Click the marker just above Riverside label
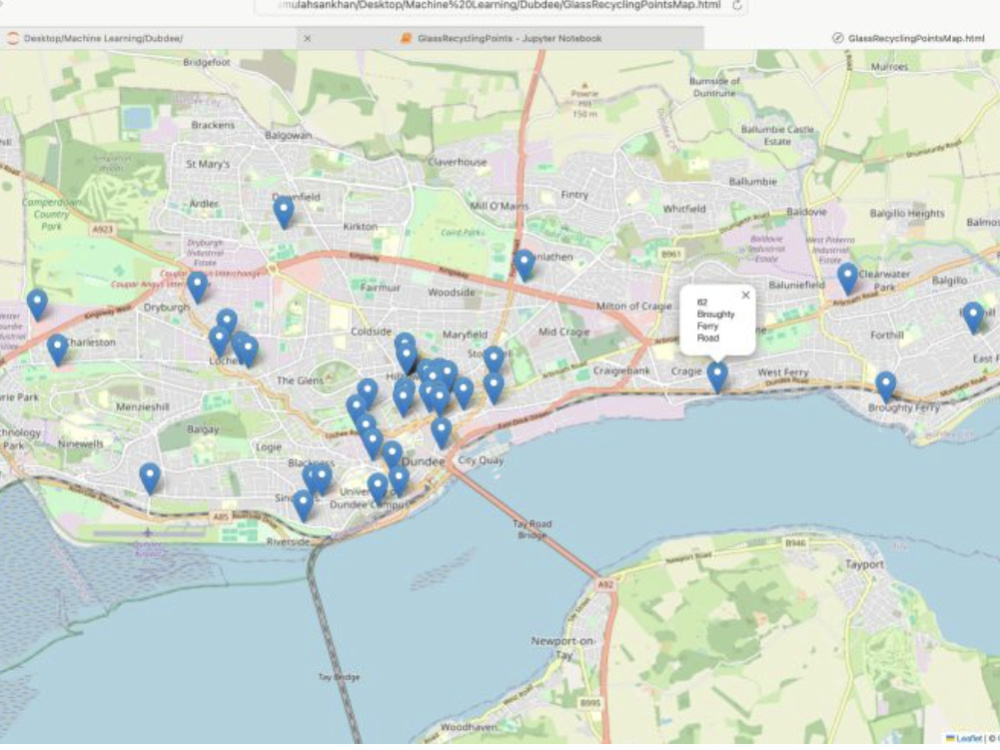The height and width of the screenshot is (750, 1000). (x=303, y=506)
